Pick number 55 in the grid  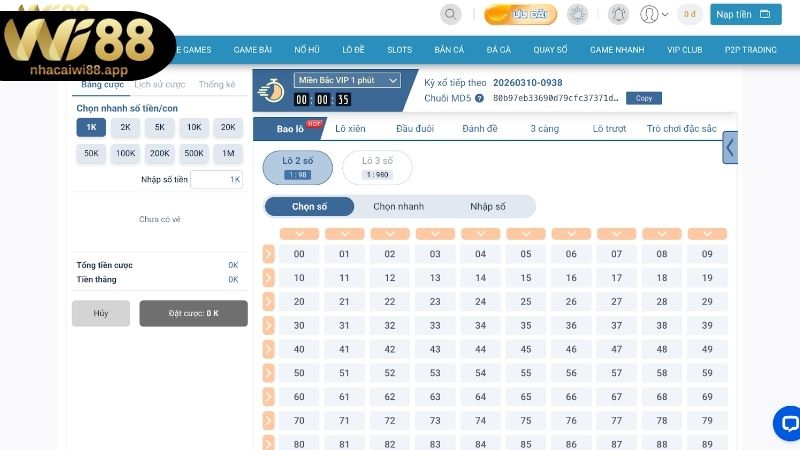coord(526,373)
